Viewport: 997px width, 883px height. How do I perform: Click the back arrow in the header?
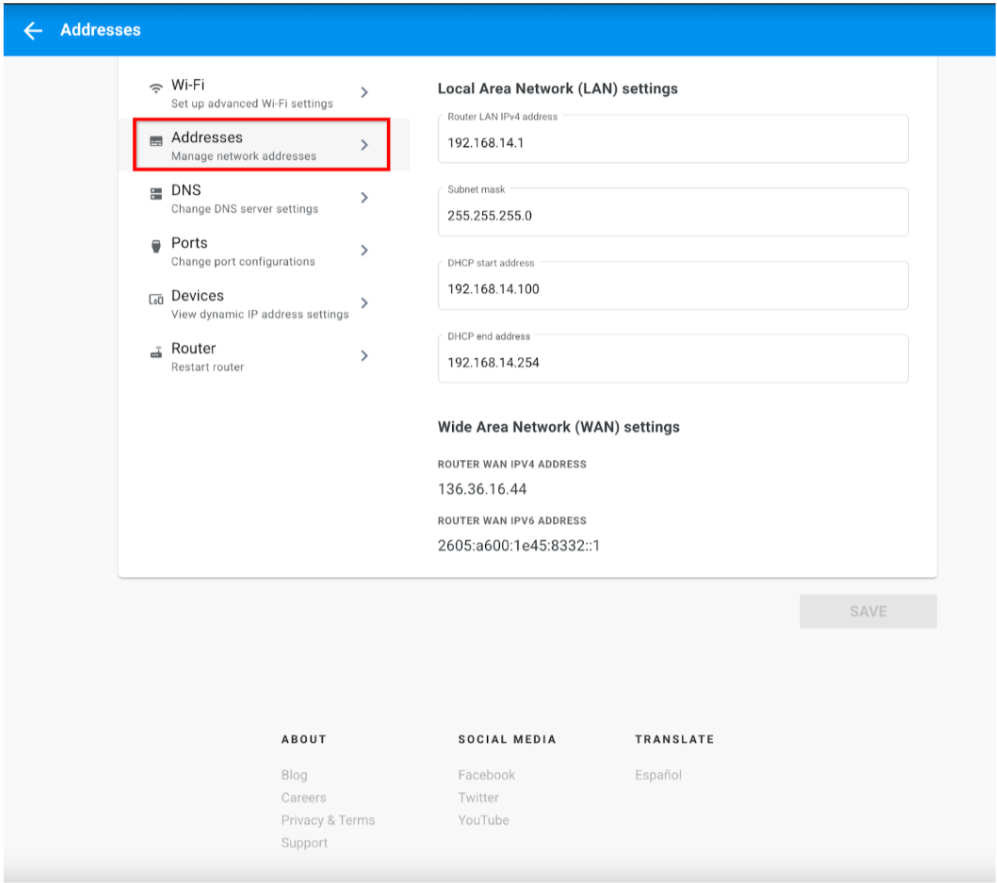click(x=31, y=30)
